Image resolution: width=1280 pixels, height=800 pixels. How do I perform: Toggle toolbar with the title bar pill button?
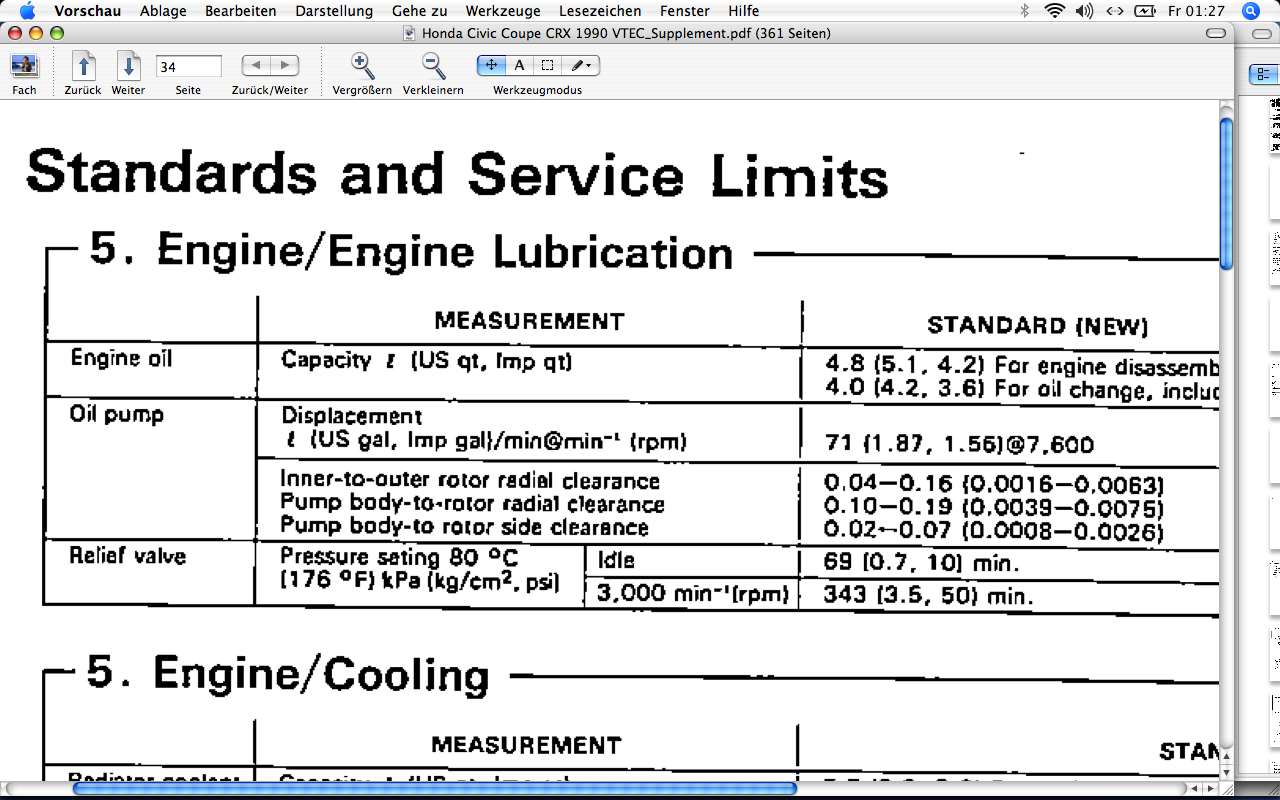(x=1216, y=33)
